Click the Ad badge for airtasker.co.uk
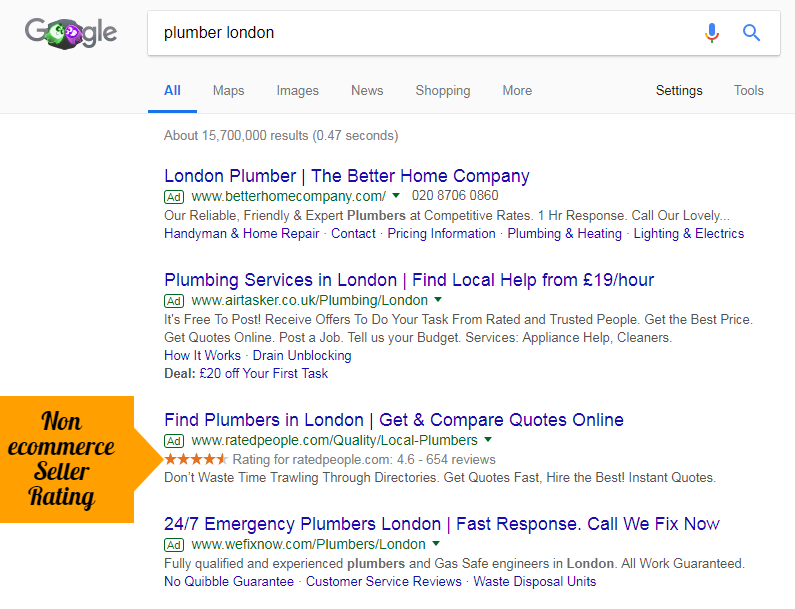Viewport: 795px width, 609px height. click(174, 301)
